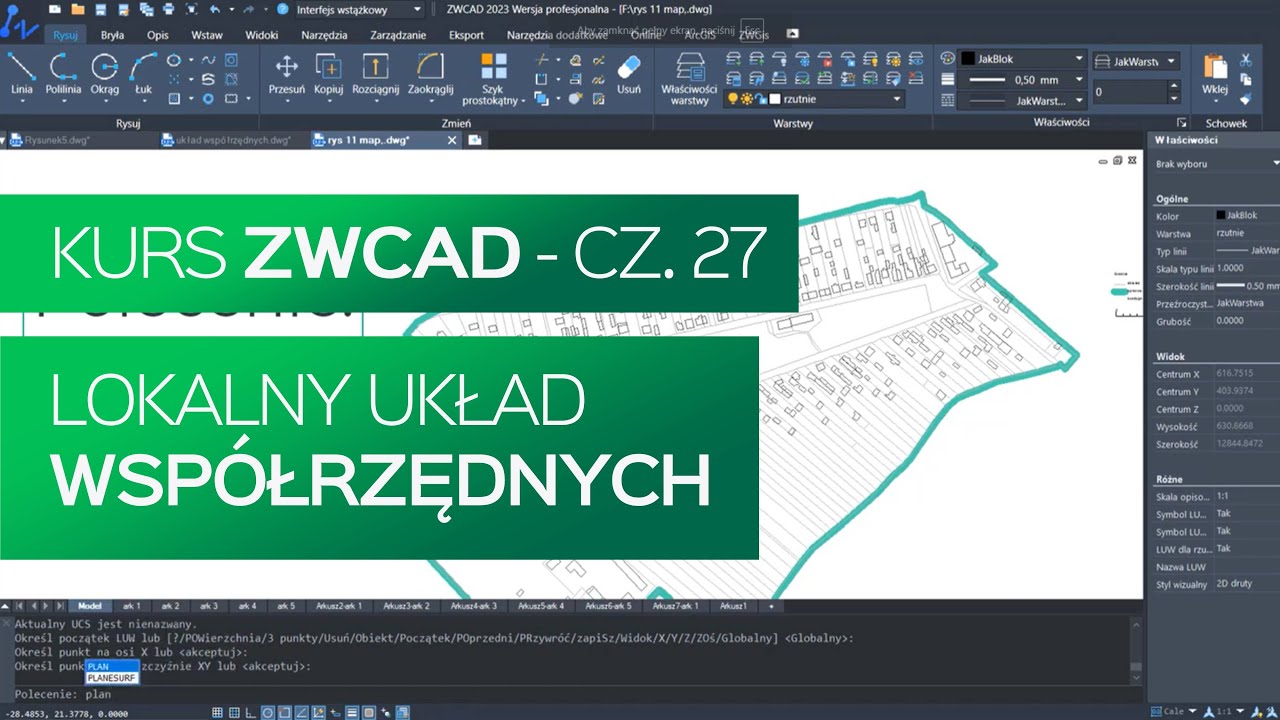
Task: Click white layer color swatch for rzutnie
Action: (x=773, y=99)
